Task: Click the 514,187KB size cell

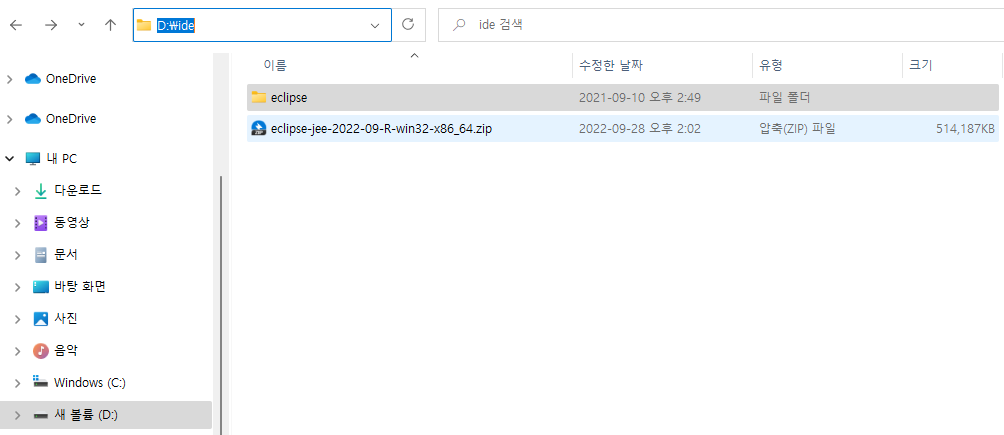Action: click(966, 129)
